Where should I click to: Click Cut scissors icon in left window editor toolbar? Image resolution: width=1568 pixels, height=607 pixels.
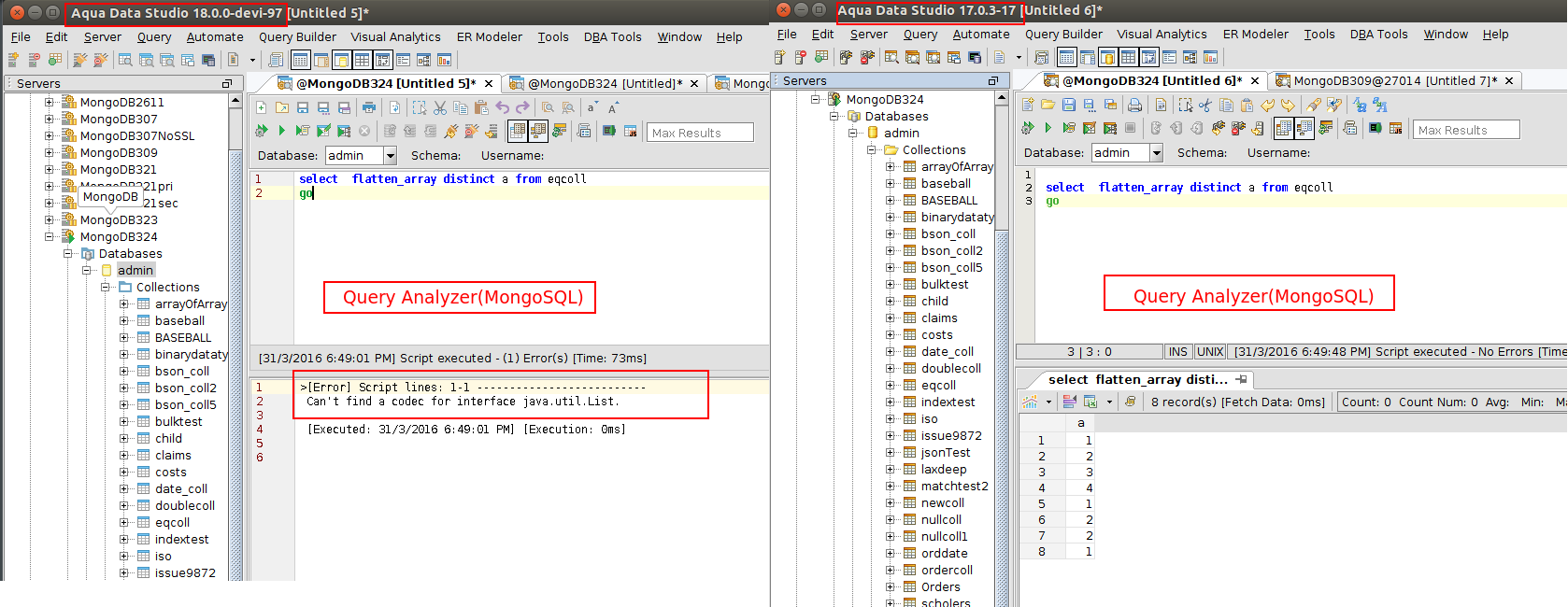pyautogui.click(x=440, y=107)
